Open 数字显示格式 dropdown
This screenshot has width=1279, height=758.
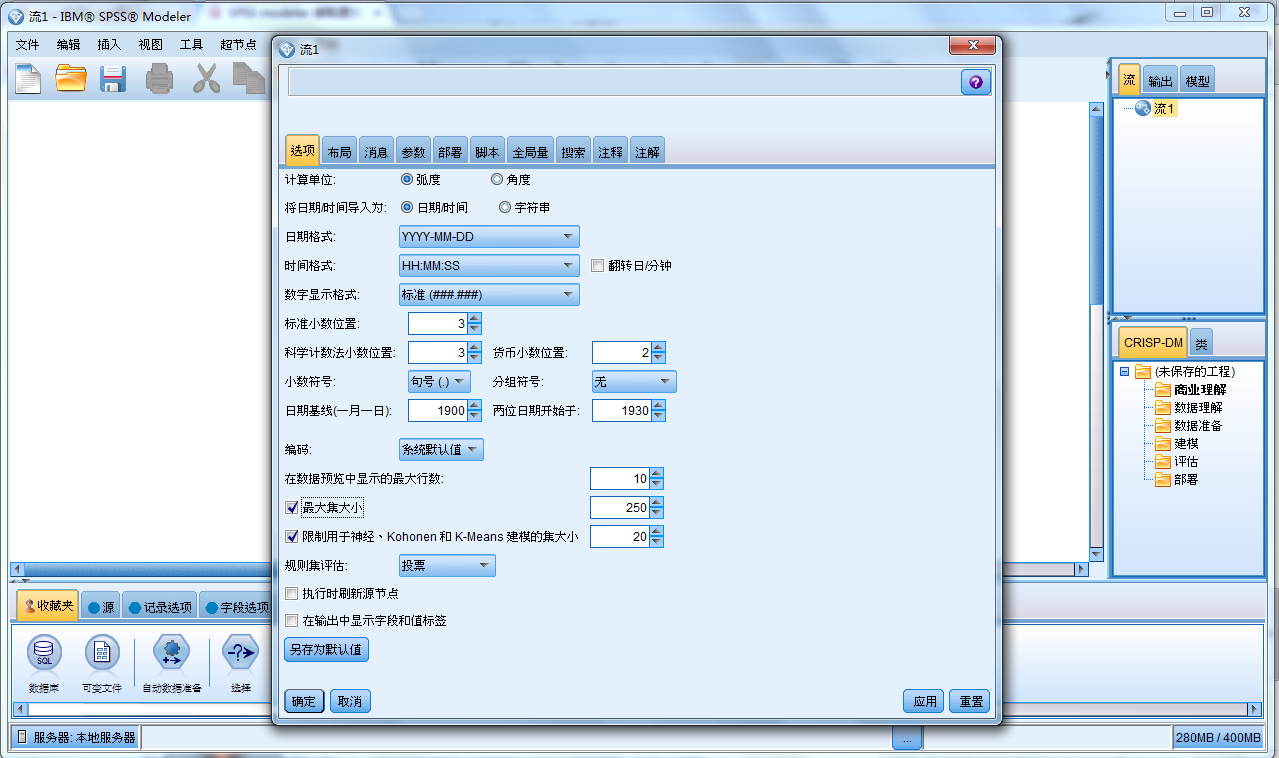(489, 295)
